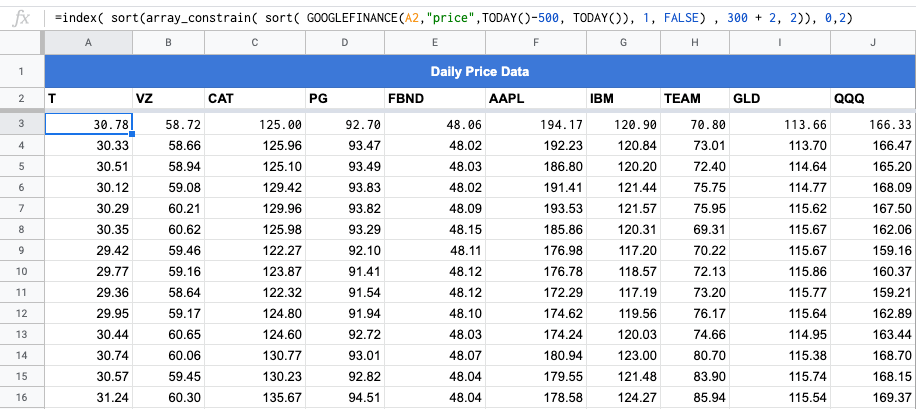Click the fill handle on cell A3
Image resolution: width=916 pixels, height=409 pixels.
[133, 134]
